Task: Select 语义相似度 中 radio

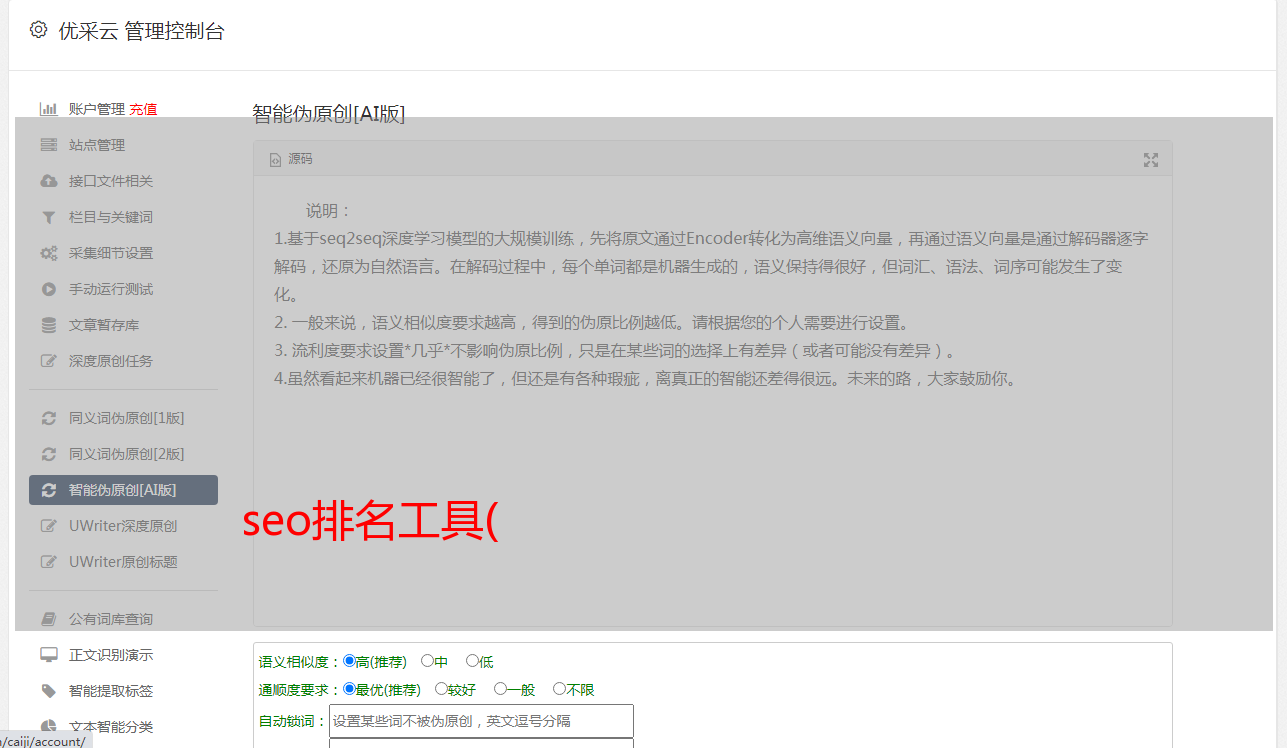Action: 427,661
